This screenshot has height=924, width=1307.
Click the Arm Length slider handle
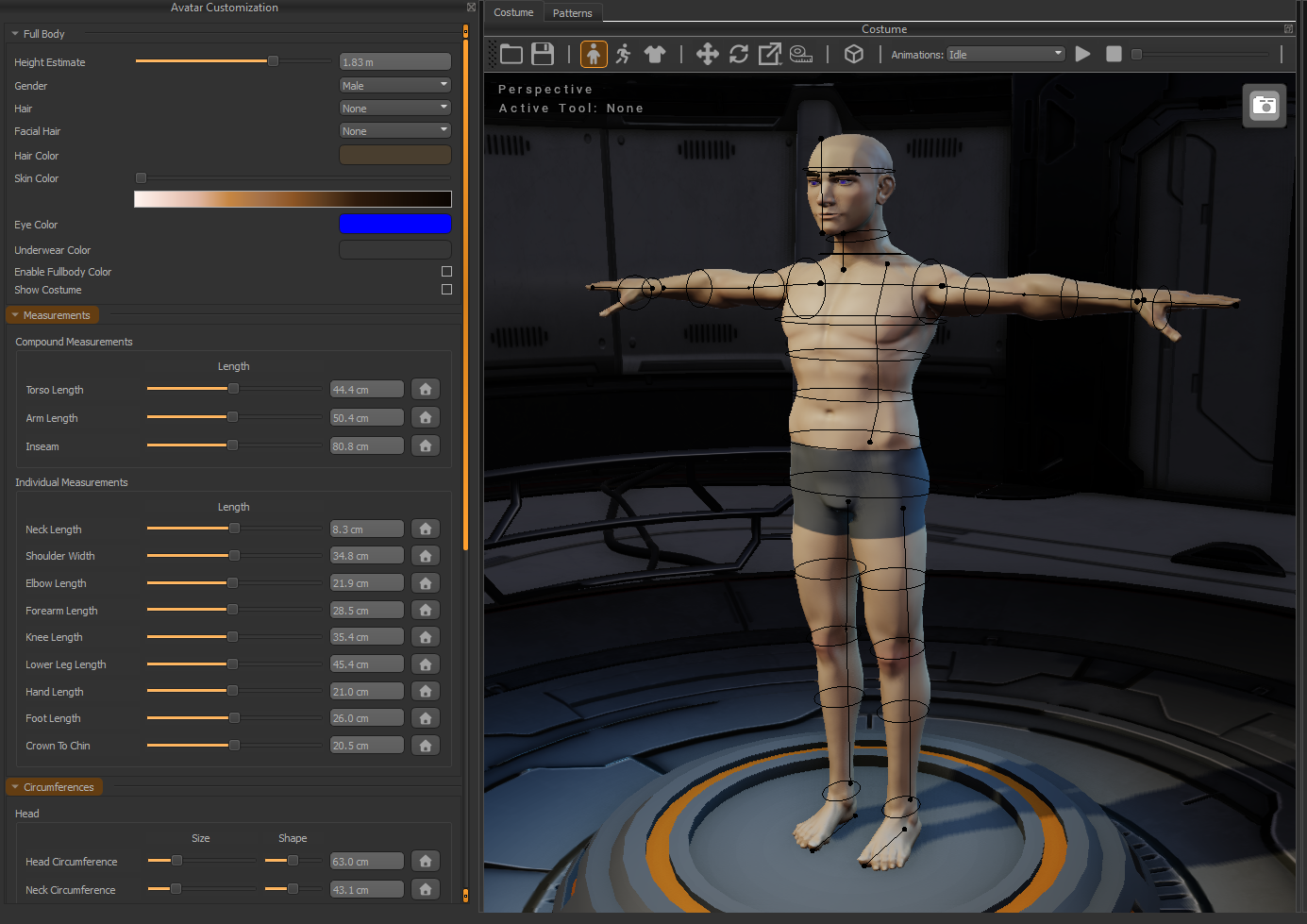[x=232, y=417]
